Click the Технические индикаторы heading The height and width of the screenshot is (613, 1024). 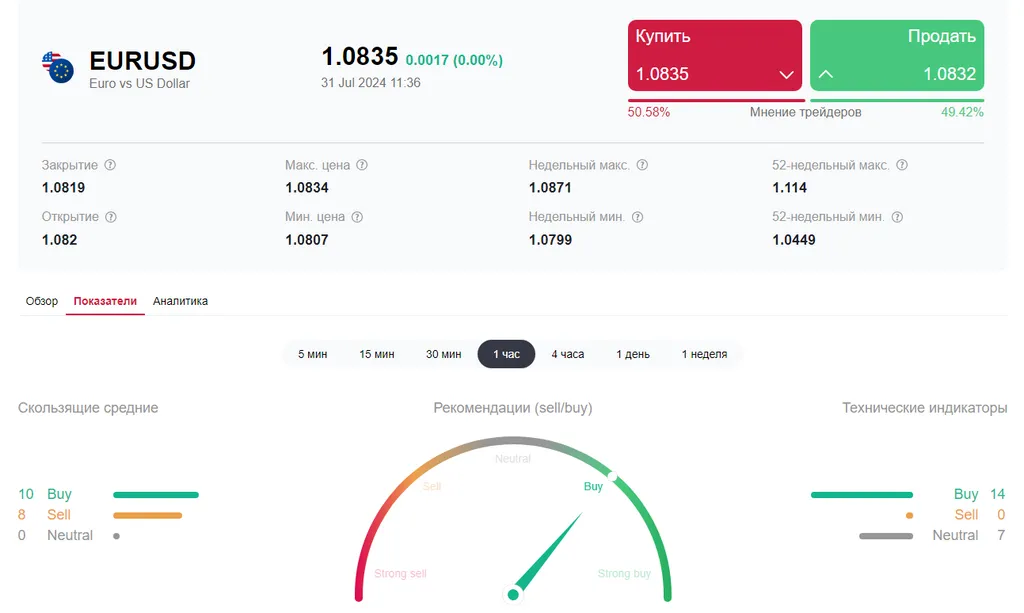click(925, 408)
